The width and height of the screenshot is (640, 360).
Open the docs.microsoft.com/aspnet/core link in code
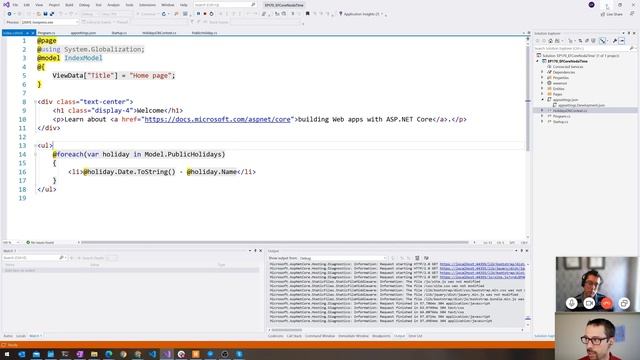[217, 119]
